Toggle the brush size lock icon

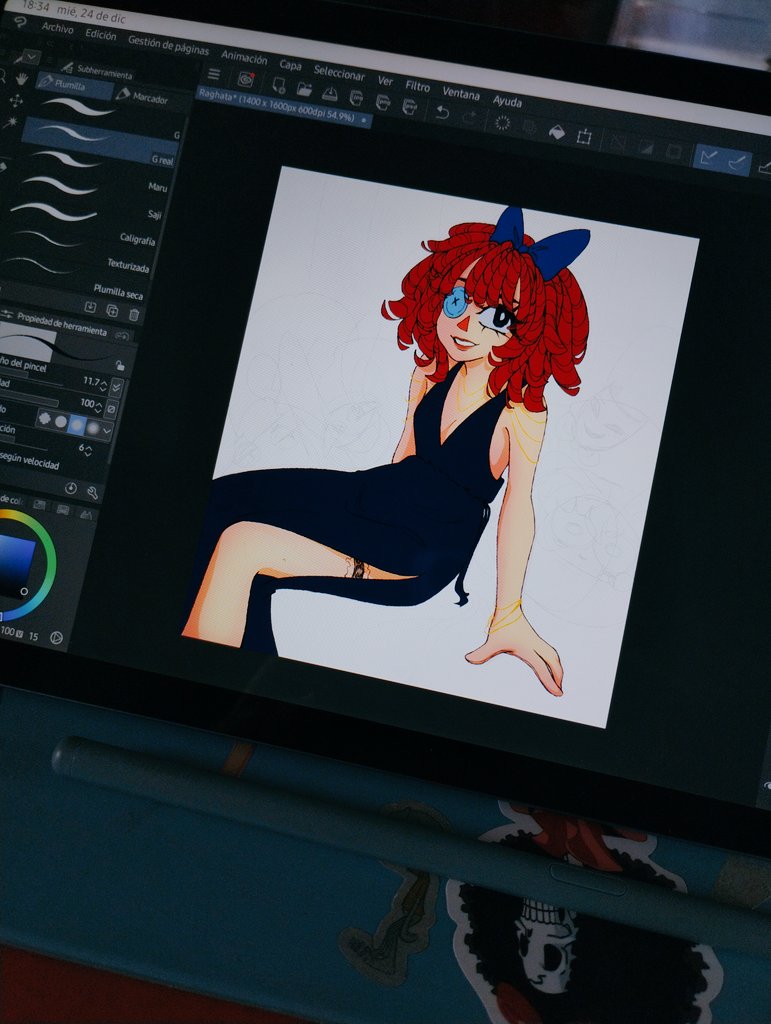click(119, 365)
